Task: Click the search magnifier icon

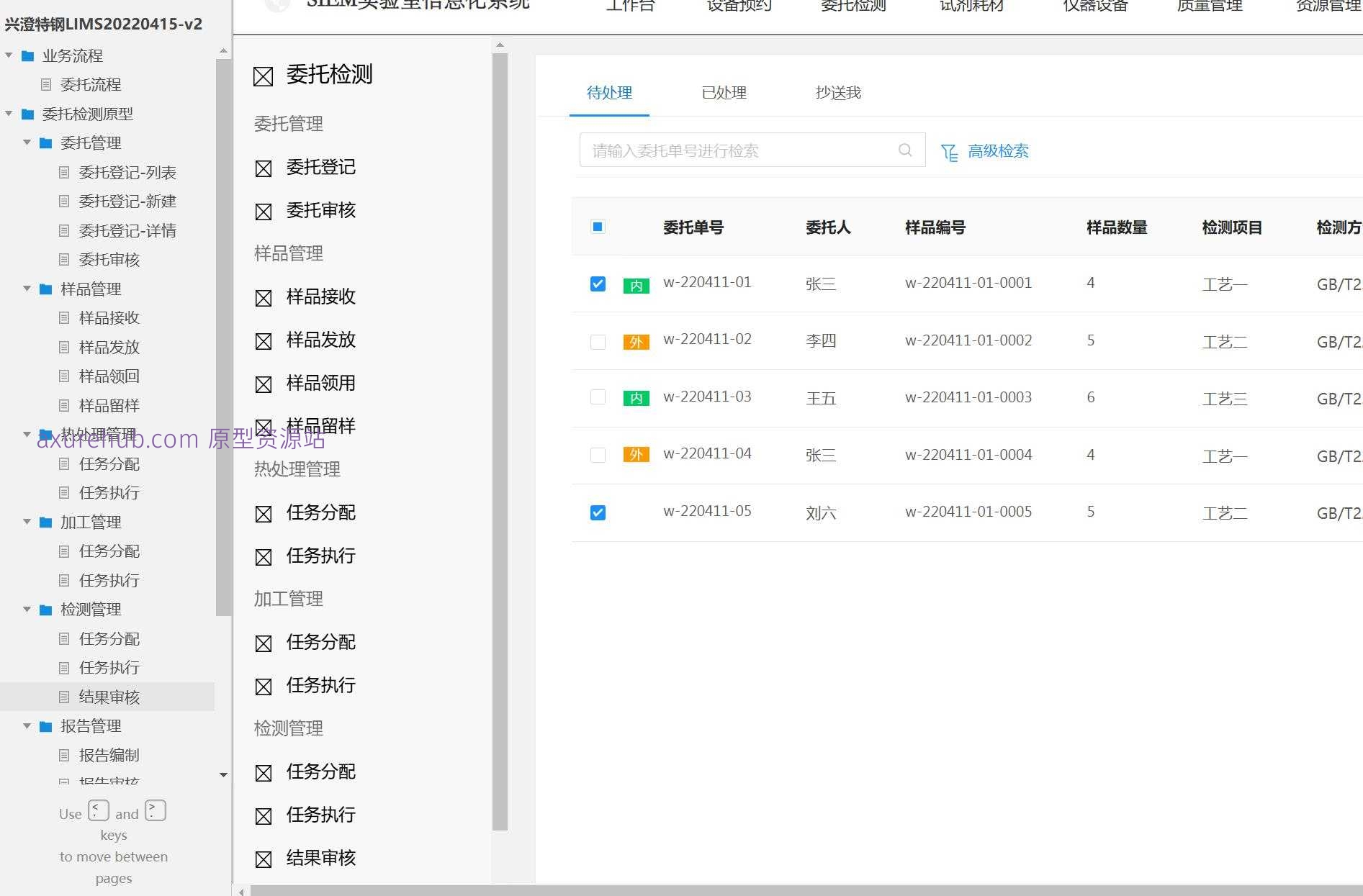Action: [x=904, y=150]
